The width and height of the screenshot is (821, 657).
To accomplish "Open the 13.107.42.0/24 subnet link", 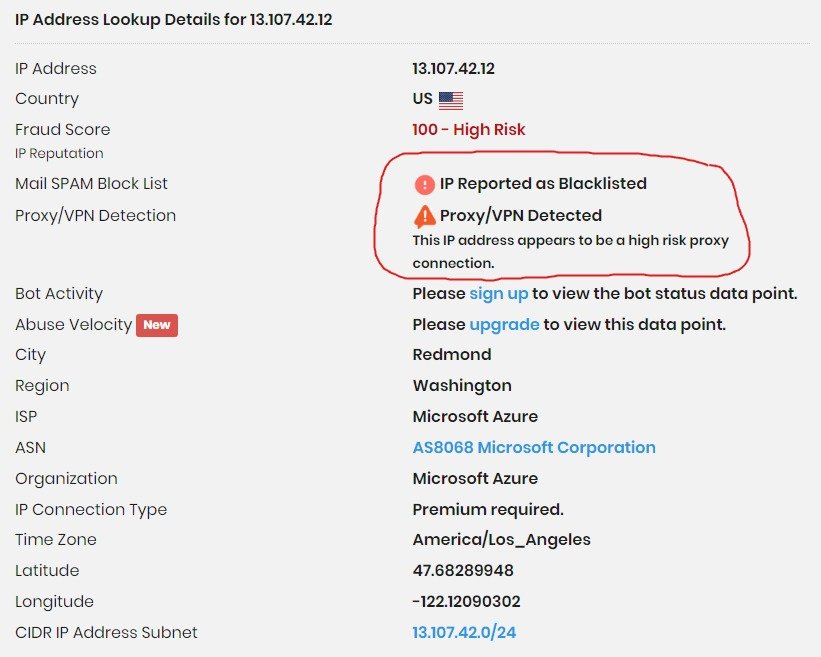I will pyautogui.click(x=464, y=633).
